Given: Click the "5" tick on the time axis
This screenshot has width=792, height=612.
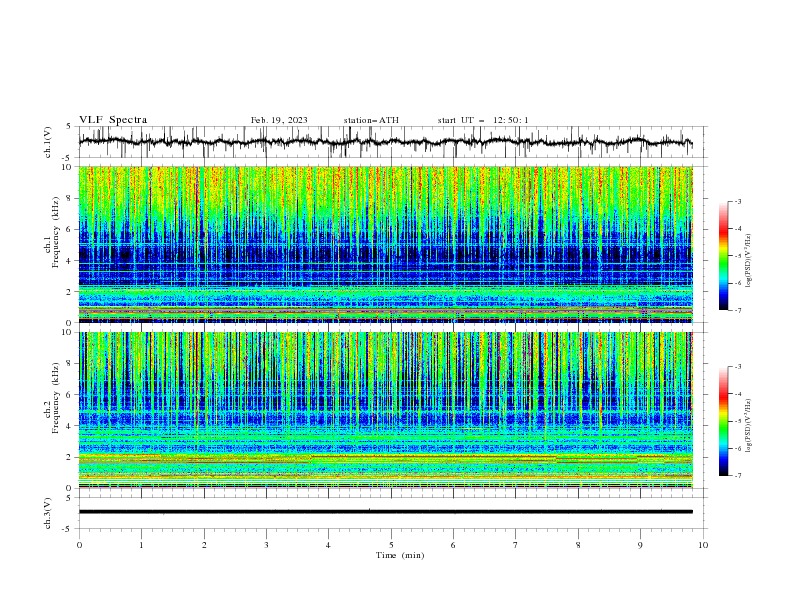Looking at the screenshot, I should point(391,545).
